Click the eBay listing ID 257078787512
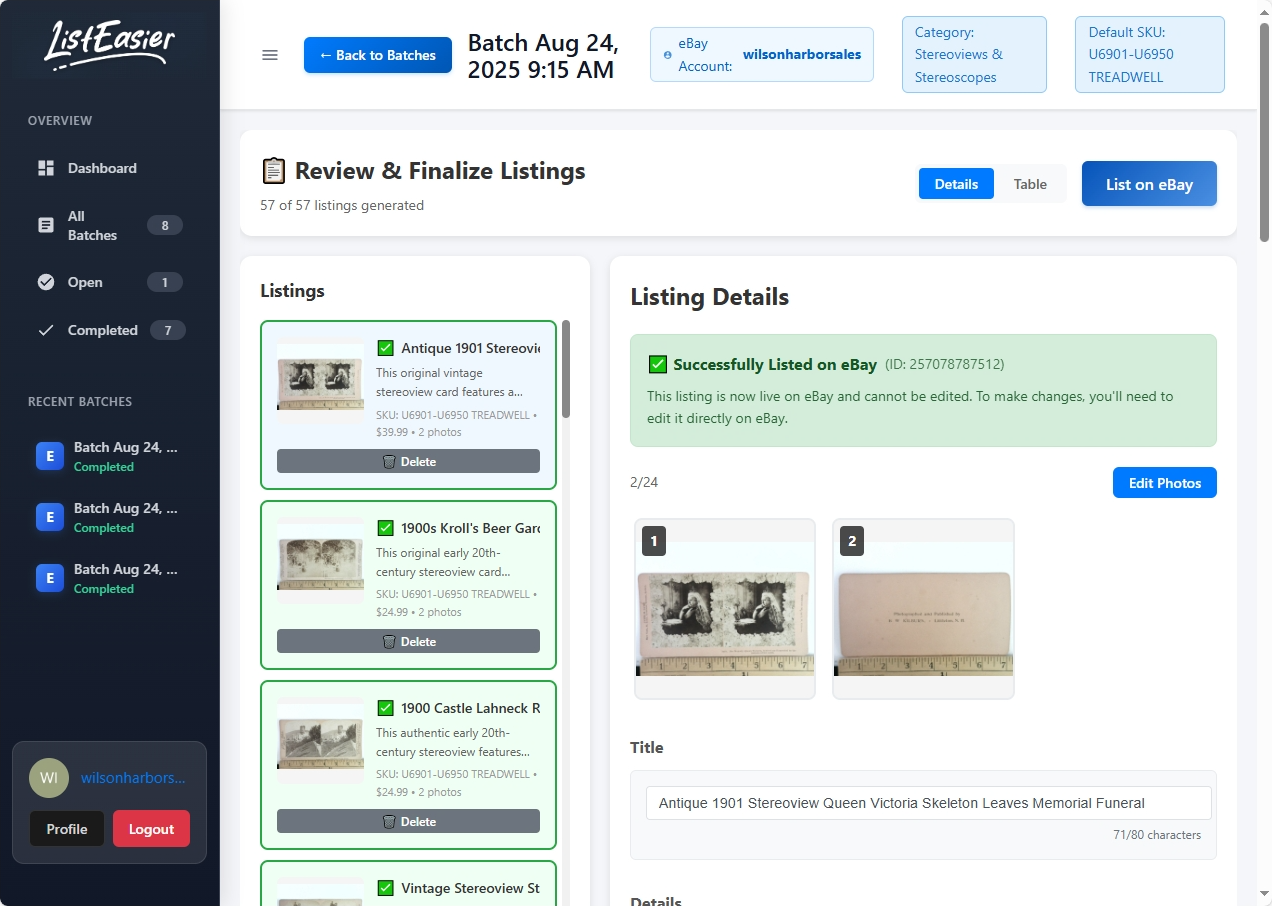 945,364
